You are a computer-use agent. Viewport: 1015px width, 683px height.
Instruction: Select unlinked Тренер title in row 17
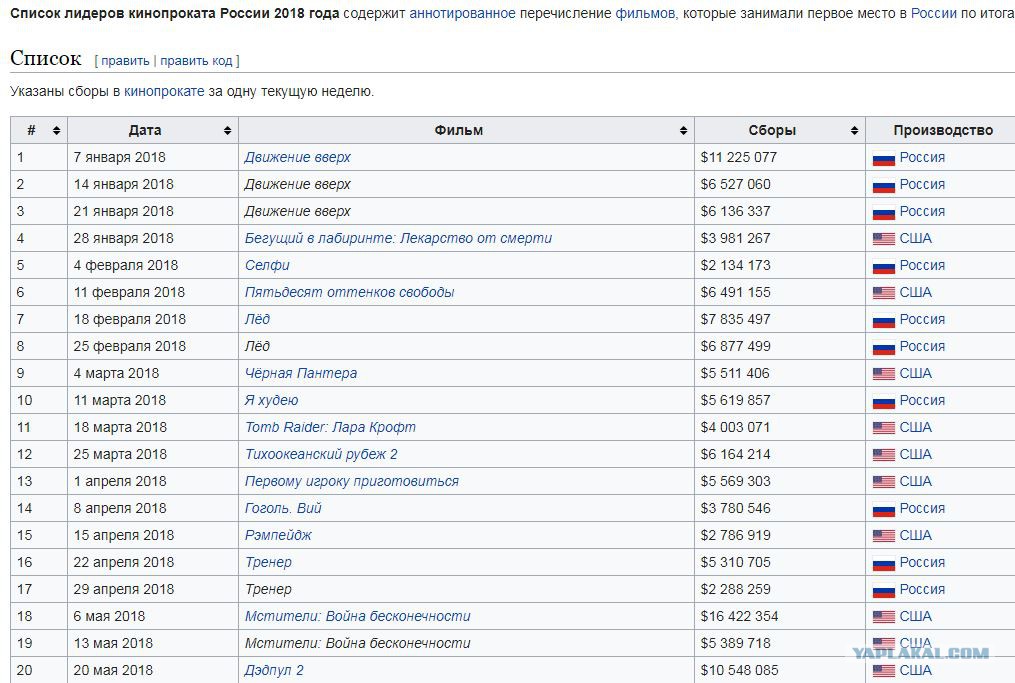tap(268, 589)
